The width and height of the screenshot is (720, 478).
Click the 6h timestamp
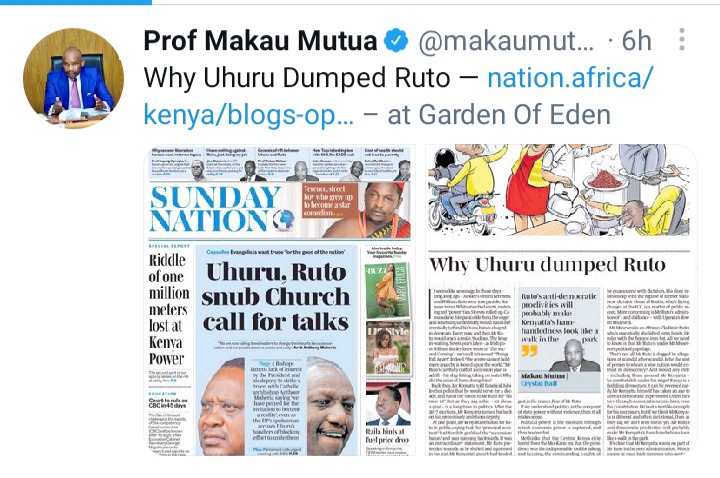636,40
